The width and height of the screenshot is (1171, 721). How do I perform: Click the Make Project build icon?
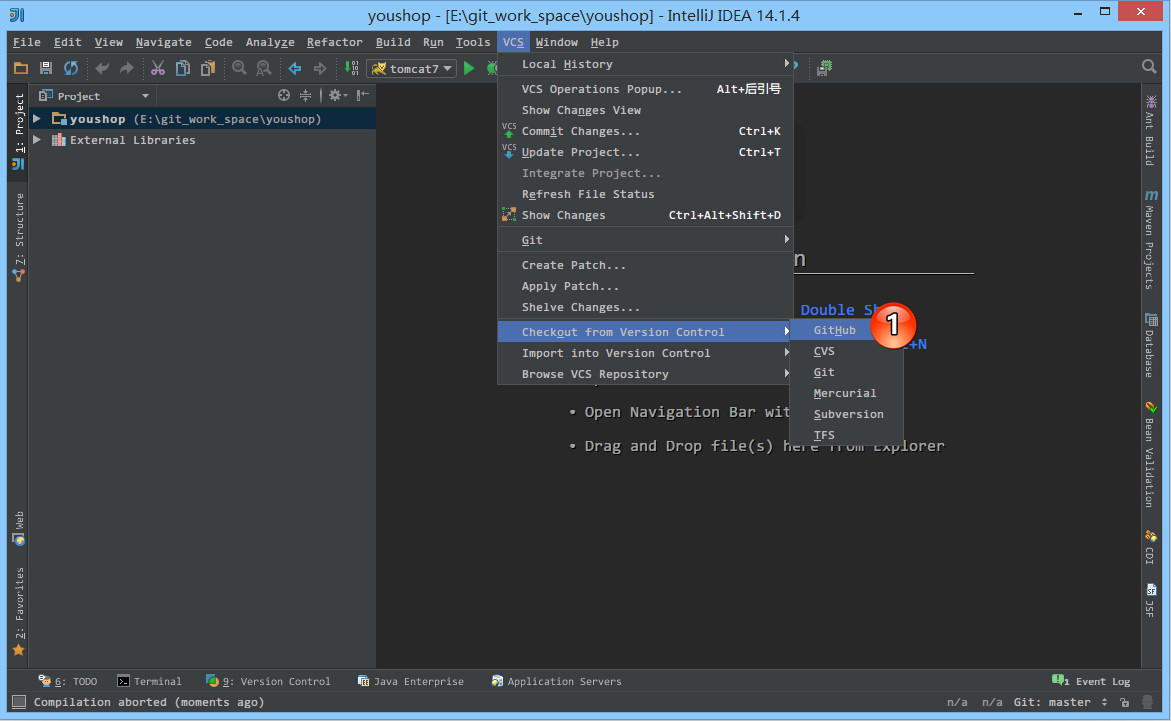coord(351,68)
